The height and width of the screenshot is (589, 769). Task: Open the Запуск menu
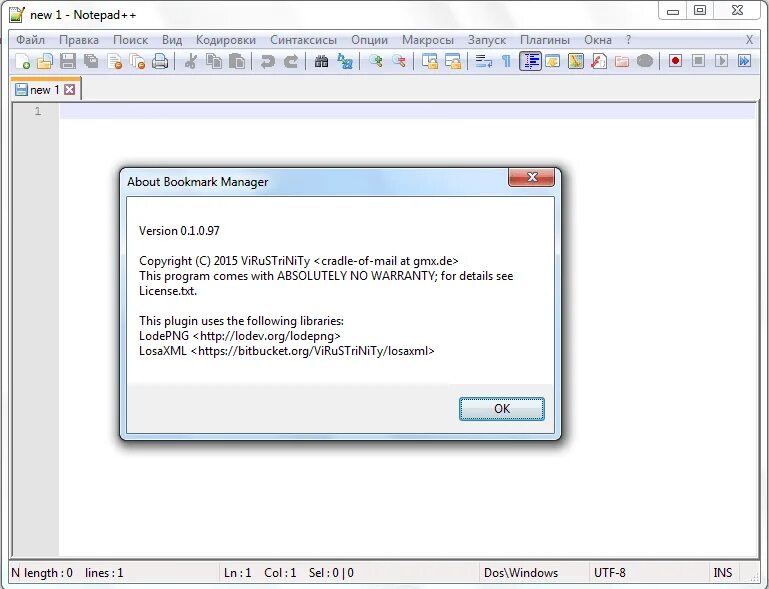[x=487, y=40]
